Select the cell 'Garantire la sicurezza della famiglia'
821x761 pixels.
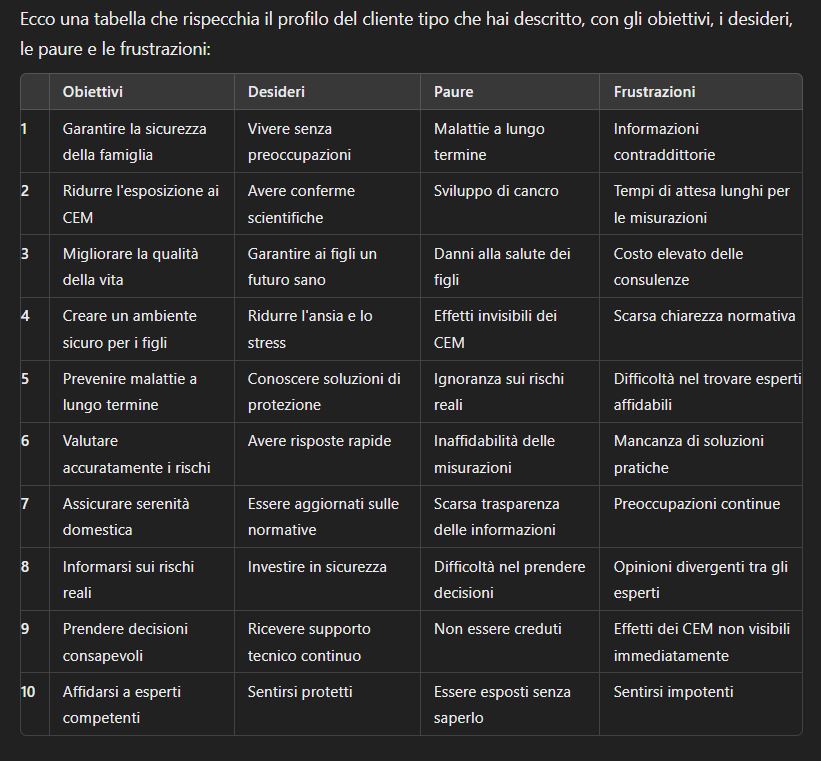pos(134,141)
